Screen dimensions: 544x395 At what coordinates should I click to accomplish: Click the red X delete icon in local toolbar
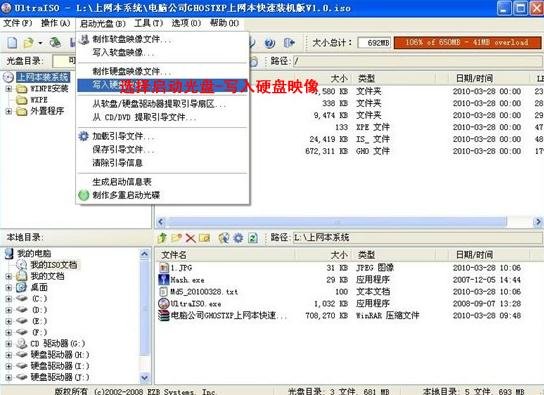[x=190, y=238]
